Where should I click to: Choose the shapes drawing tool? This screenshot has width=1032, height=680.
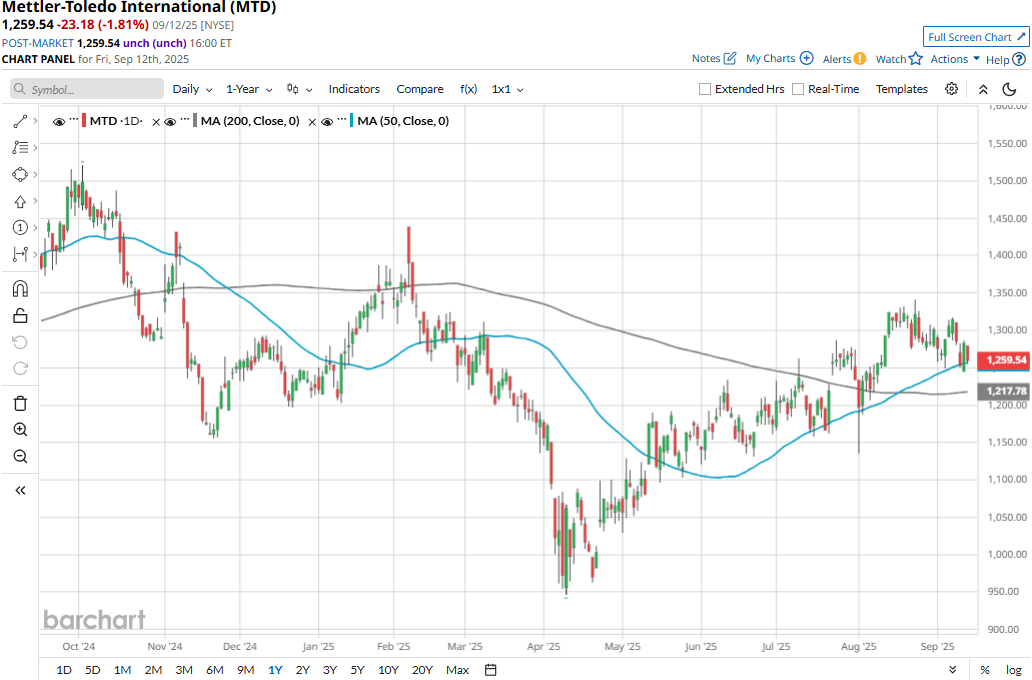(x=20, y=174)
